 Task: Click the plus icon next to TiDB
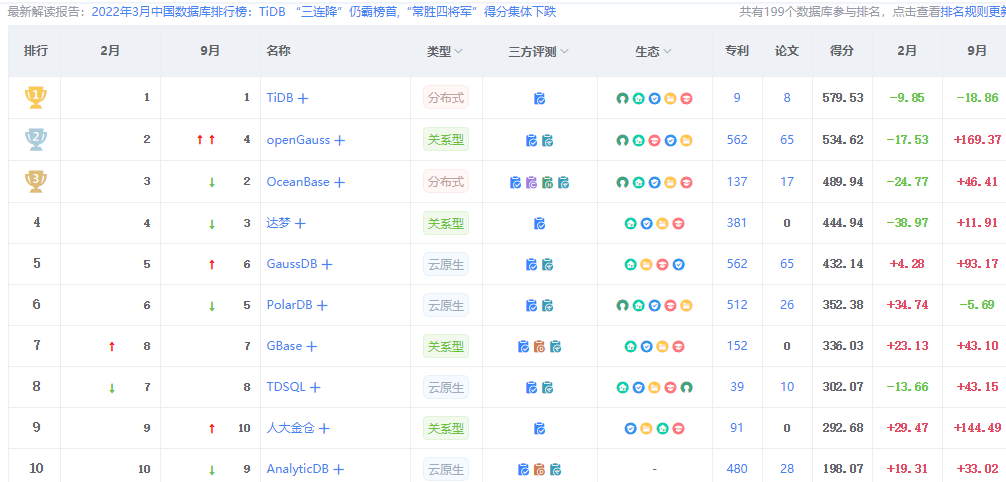click(x=303, y=99)
